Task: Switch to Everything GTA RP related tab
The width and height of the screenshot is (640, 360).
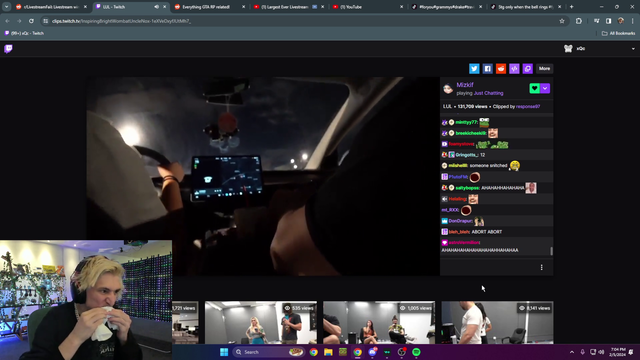Action: tap(206, 7)
